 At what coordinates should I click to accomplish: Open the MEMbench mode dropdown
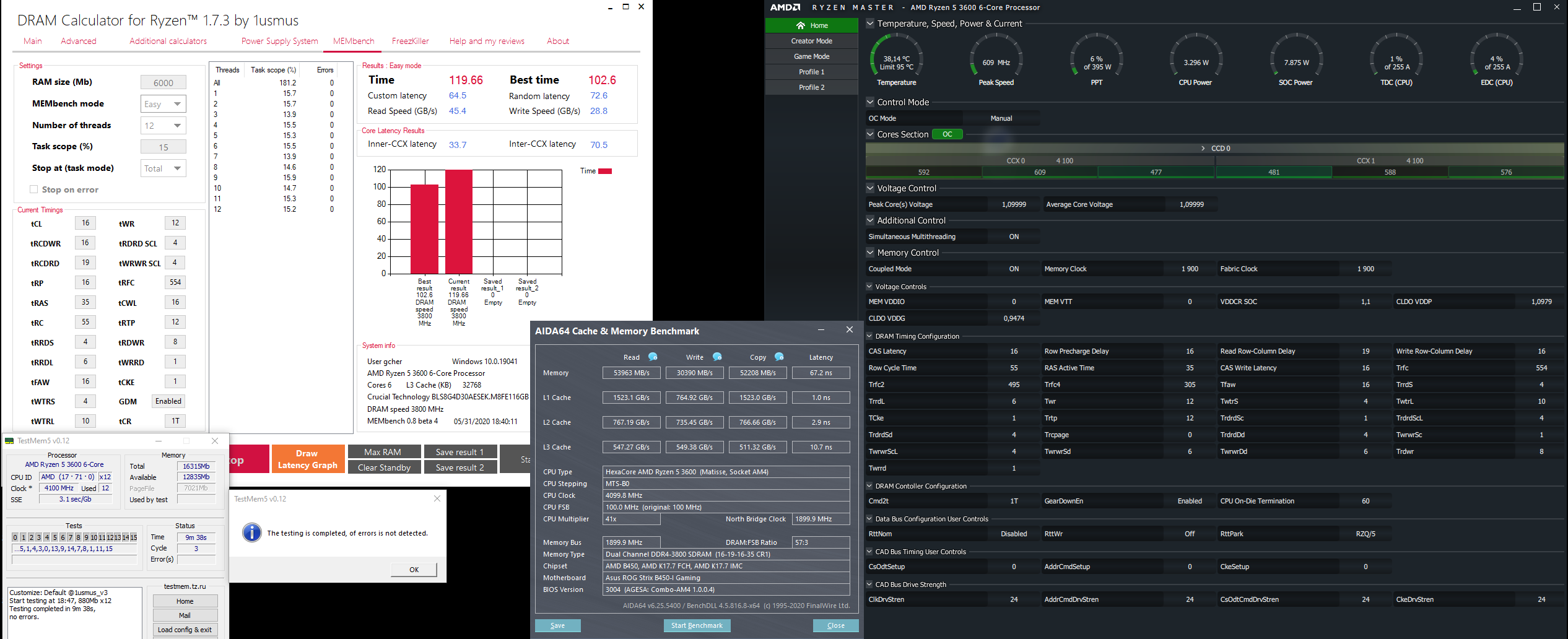tap(163, 104)
